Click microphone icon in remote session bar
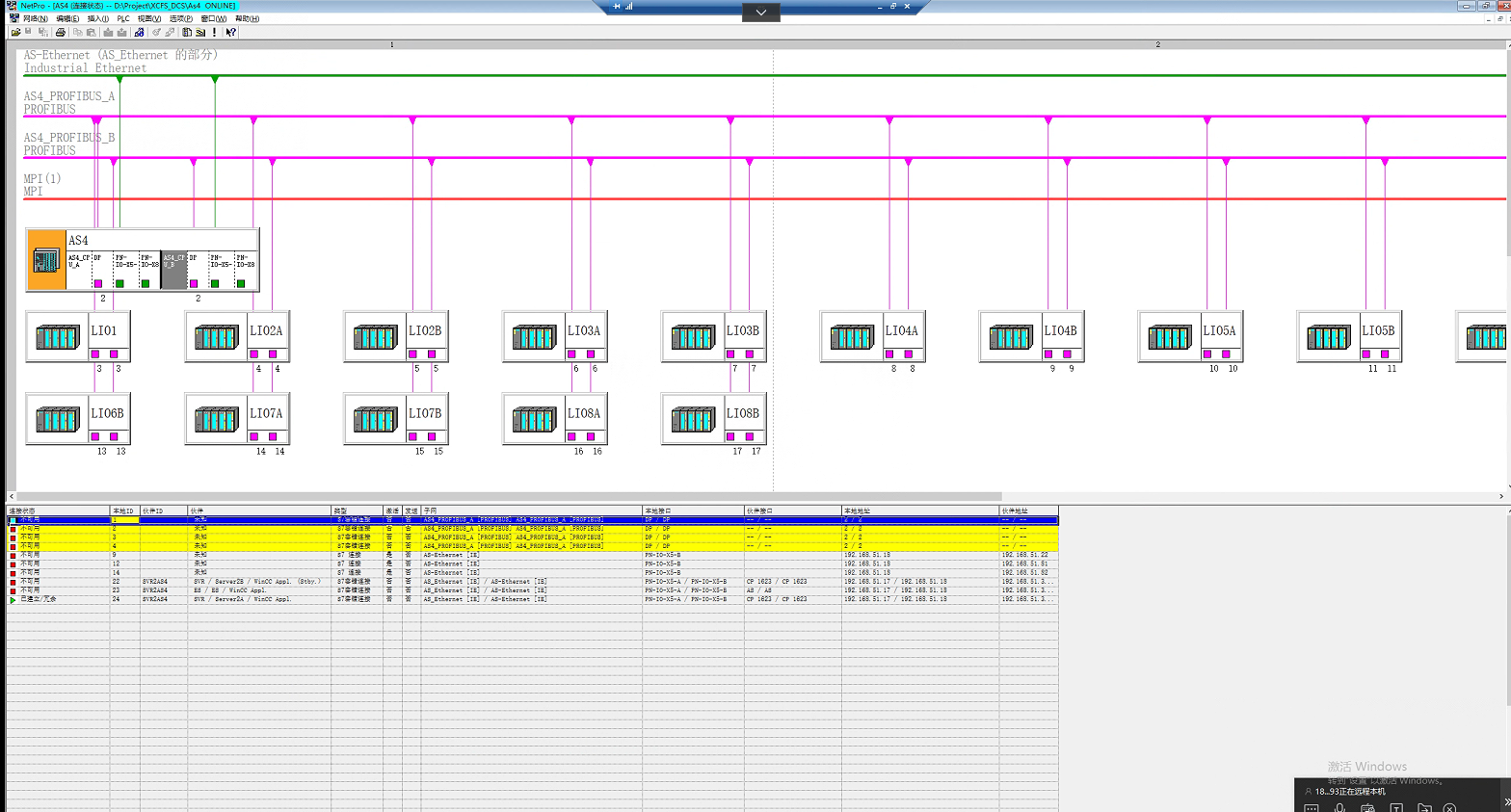1511x812 pixels. [x=1339, y=807]
